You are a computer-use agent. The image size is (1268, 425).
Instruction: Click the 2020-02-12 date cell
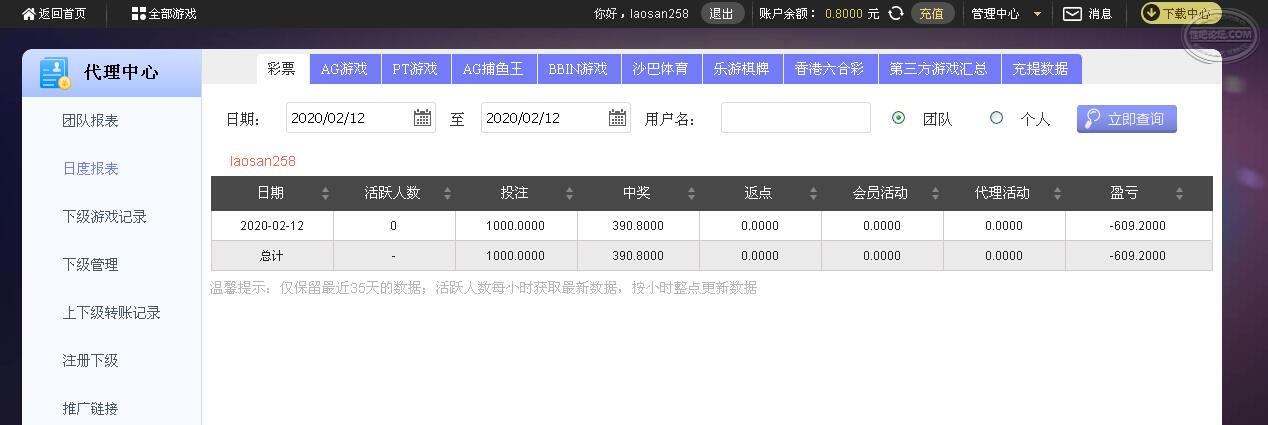coord(272,226)
